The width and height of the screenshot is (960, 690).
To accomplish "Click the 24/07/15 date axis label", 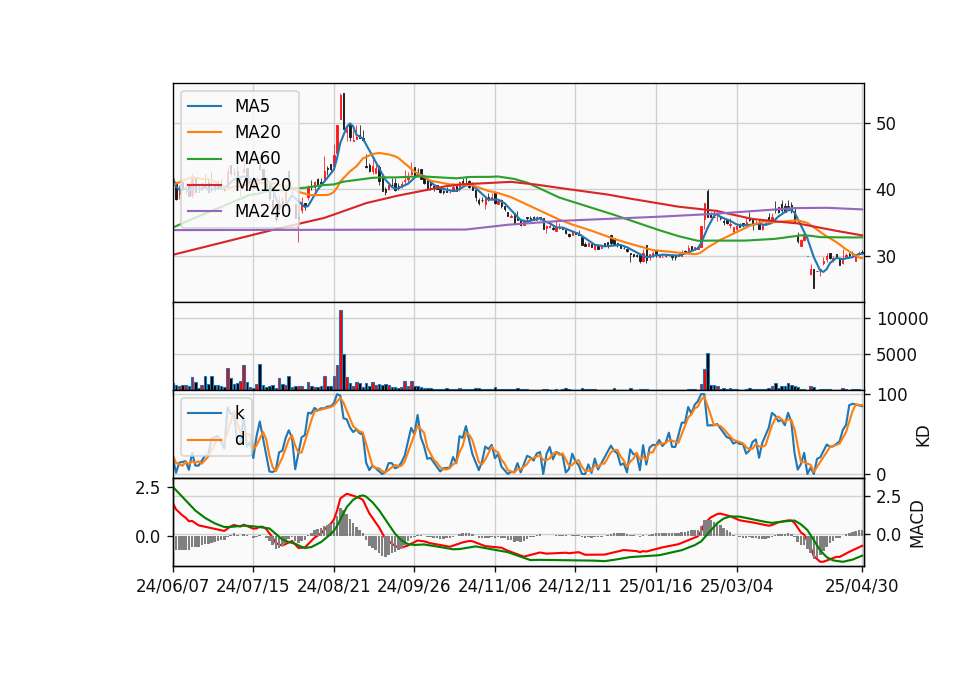I will coord(253,586).
